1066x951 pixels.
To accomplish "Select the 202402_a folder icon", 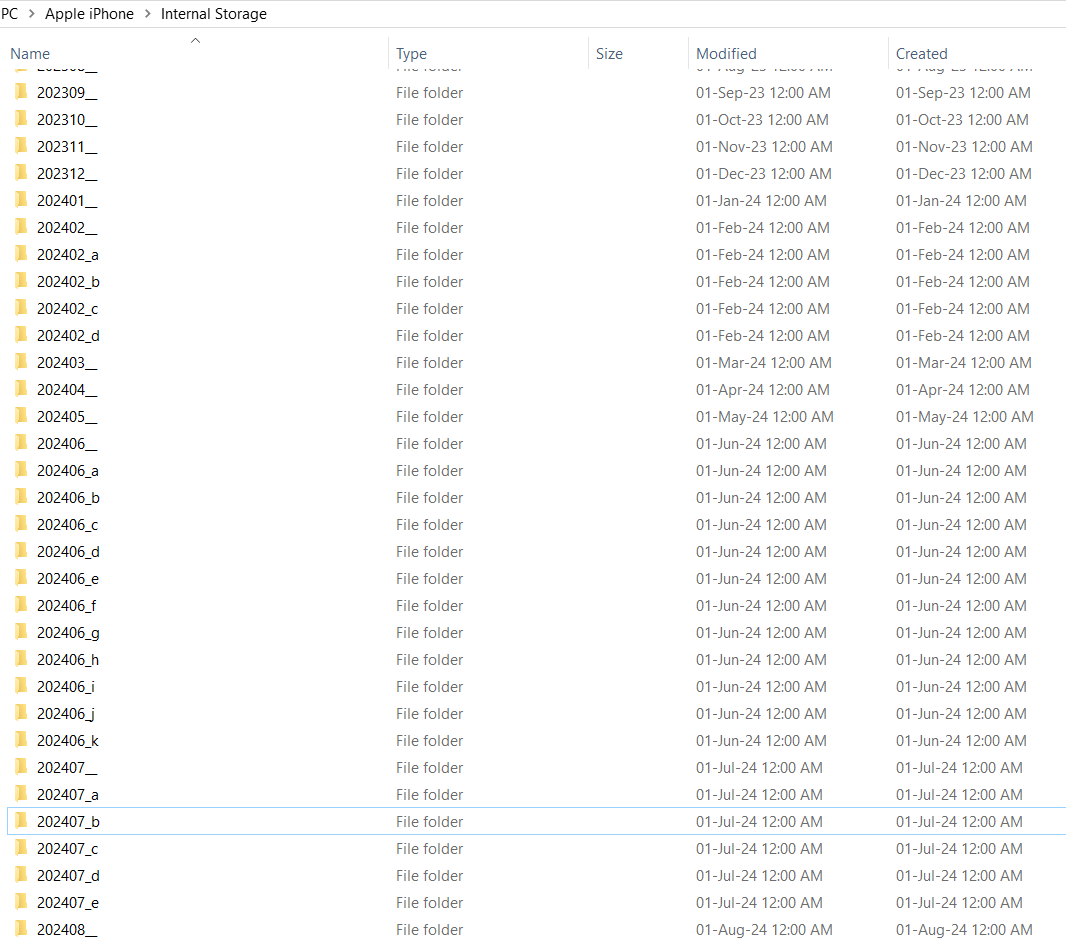I will (21, 254).
